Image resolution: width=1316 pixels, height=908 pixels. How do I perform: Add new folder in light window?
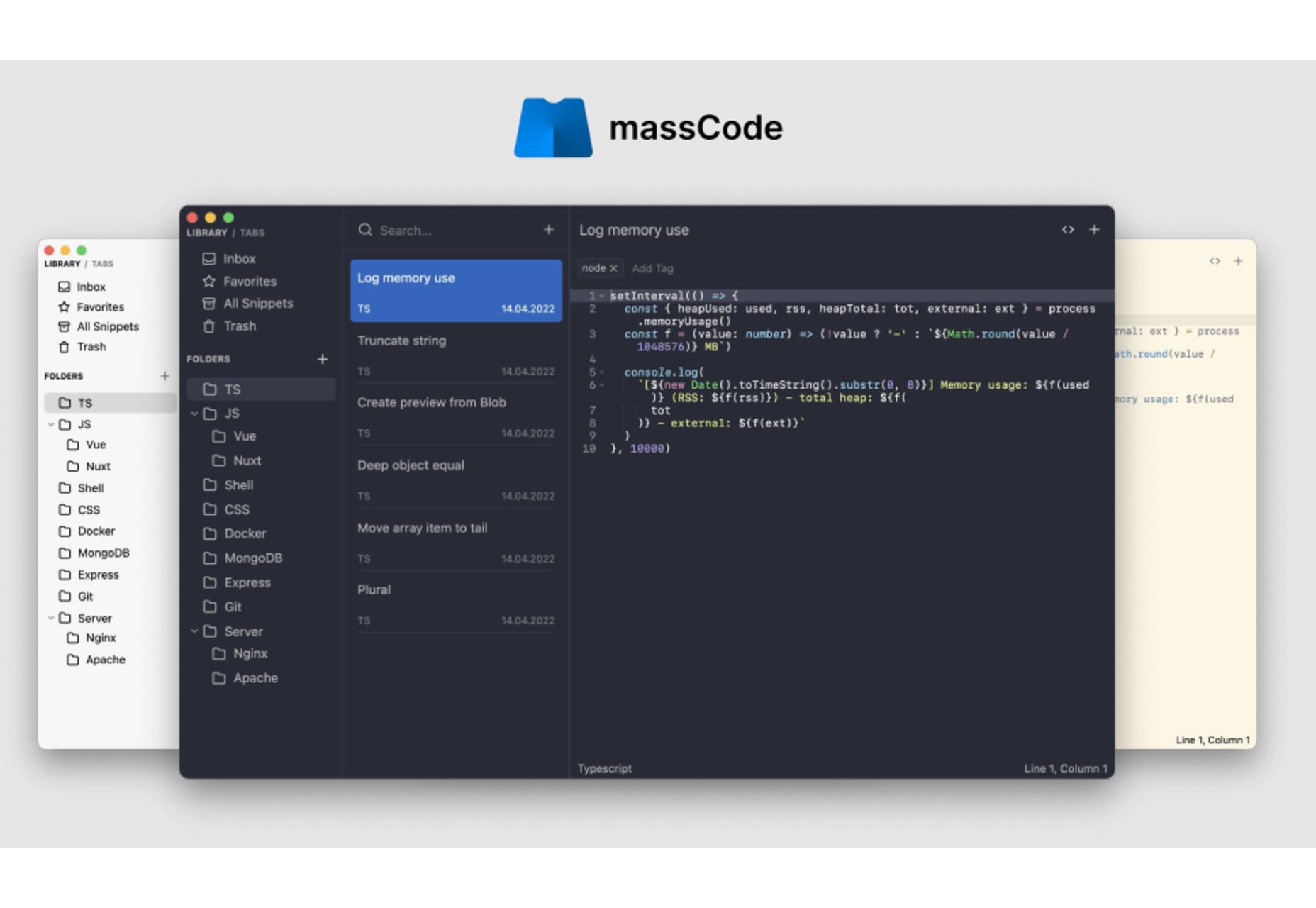(x=165, y=376)
